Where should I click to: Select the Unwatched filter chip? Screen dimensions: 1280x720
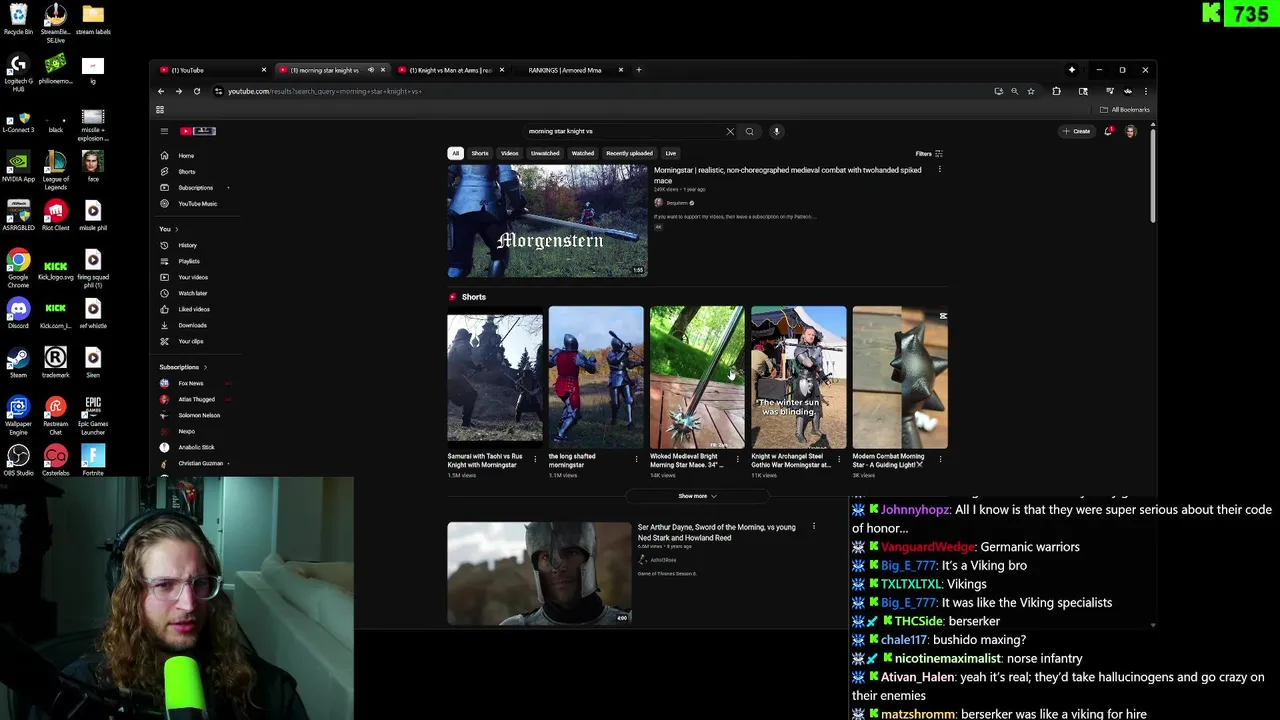pyautogui.click(x=545, y=153)
